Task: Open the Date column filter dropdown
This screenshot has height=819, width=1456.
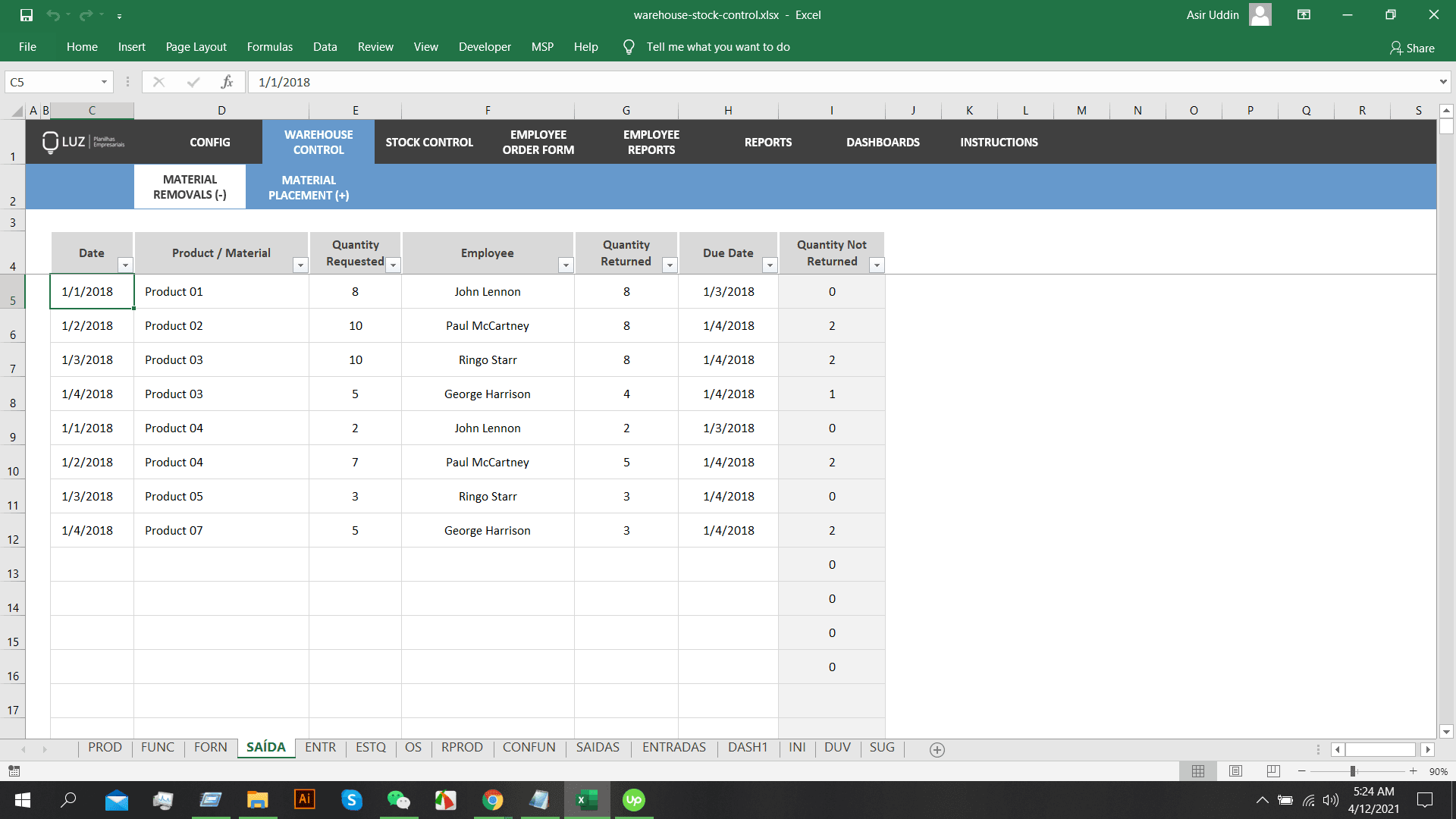Action: click(125, 265)
